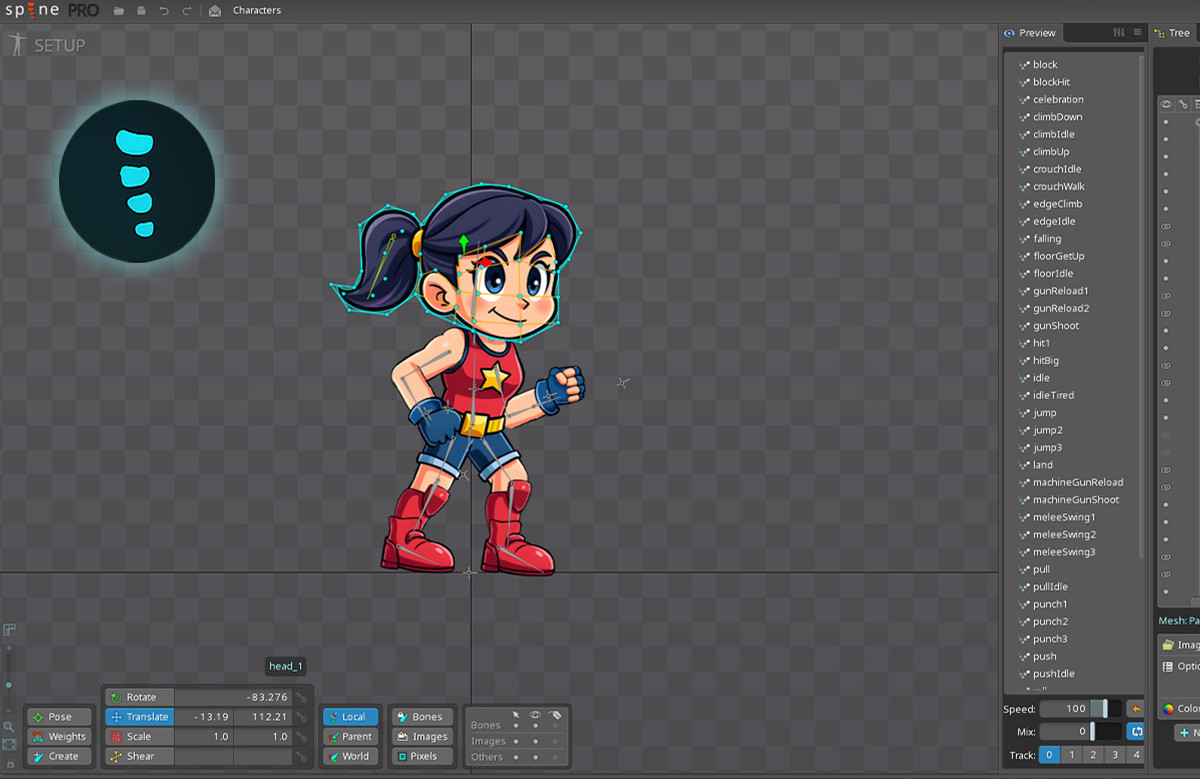The height and width of the screenshot is (779, 1200).
Task: Open the Preview panel options menu
Action: (x=1139, y=33)
